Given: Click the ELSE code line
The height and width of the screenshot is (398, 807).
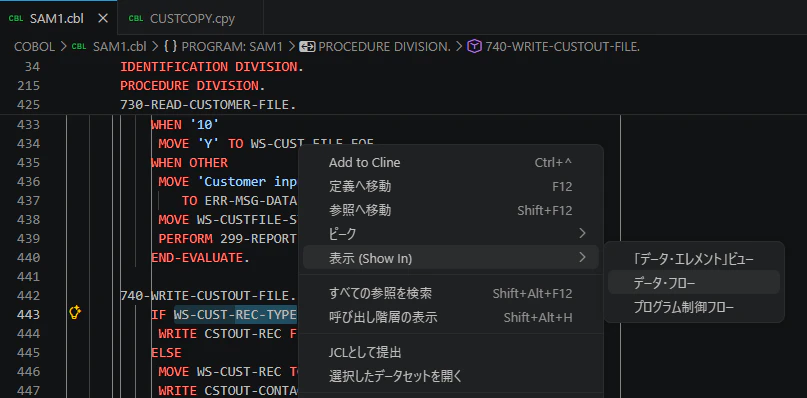Looking at the screenshot, I should tap(166, 353).
